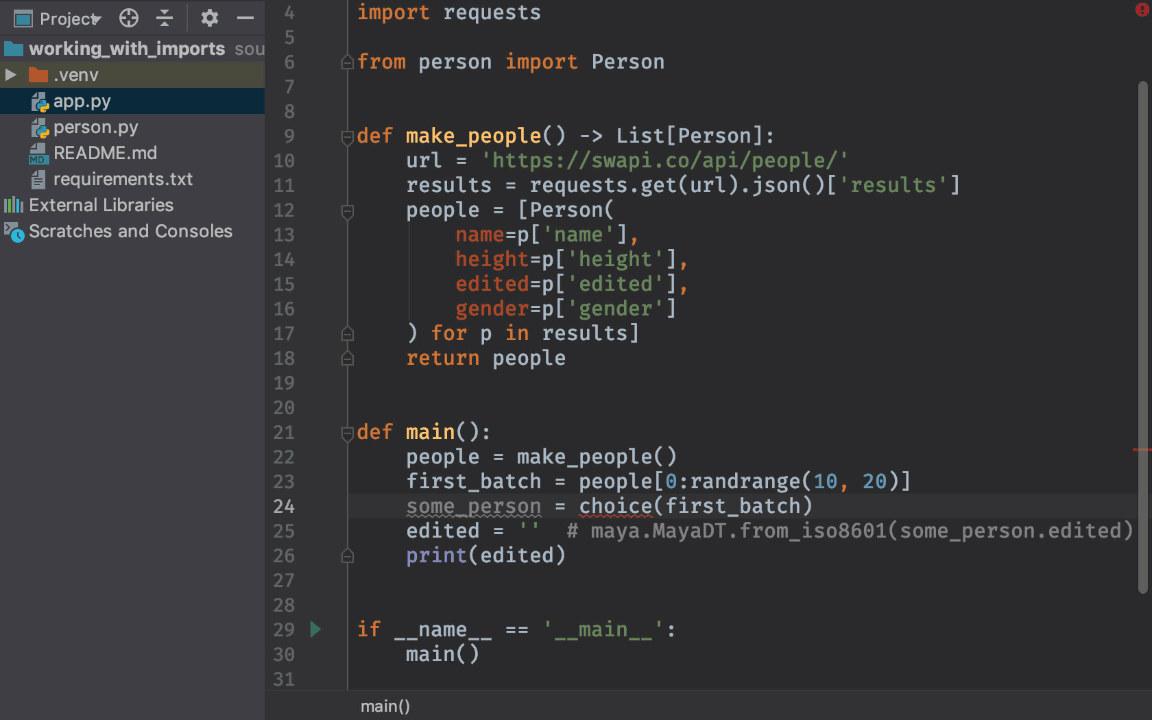Click line number 24 to set a breakpoint
This screenshot has width=1152, height=720.
[x=284, y=506]
